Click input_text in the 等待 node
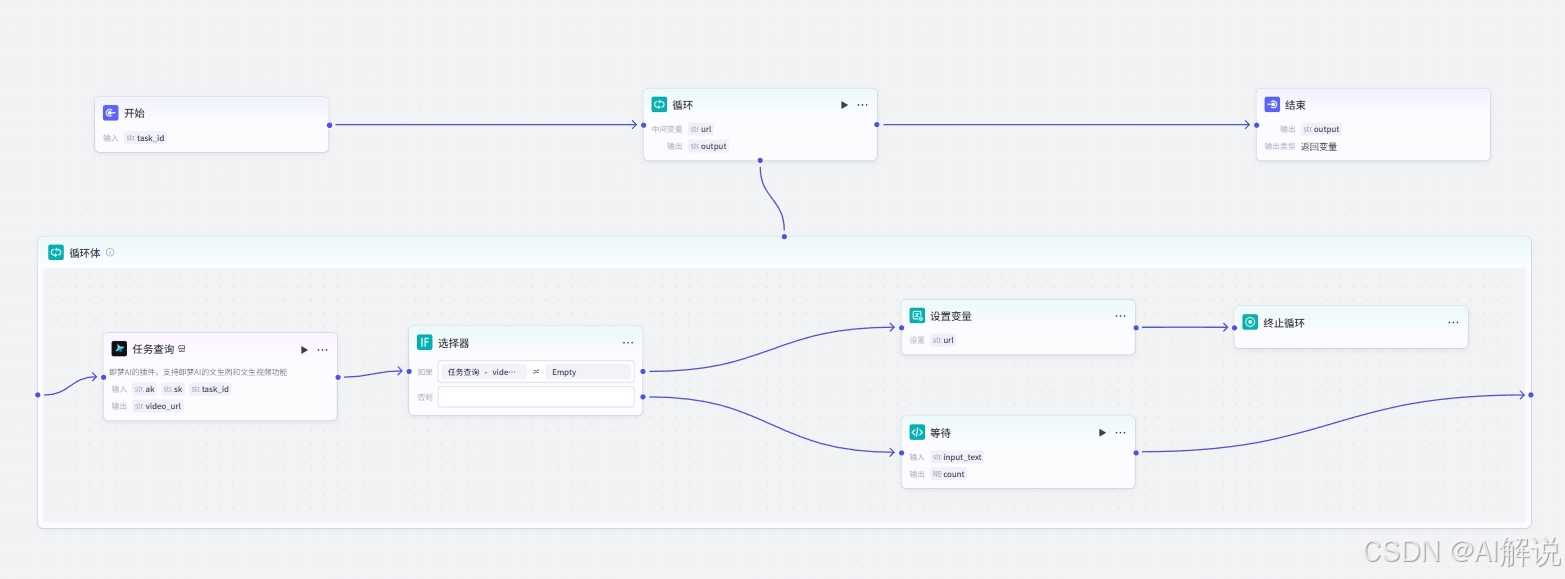 pos(957,457)
